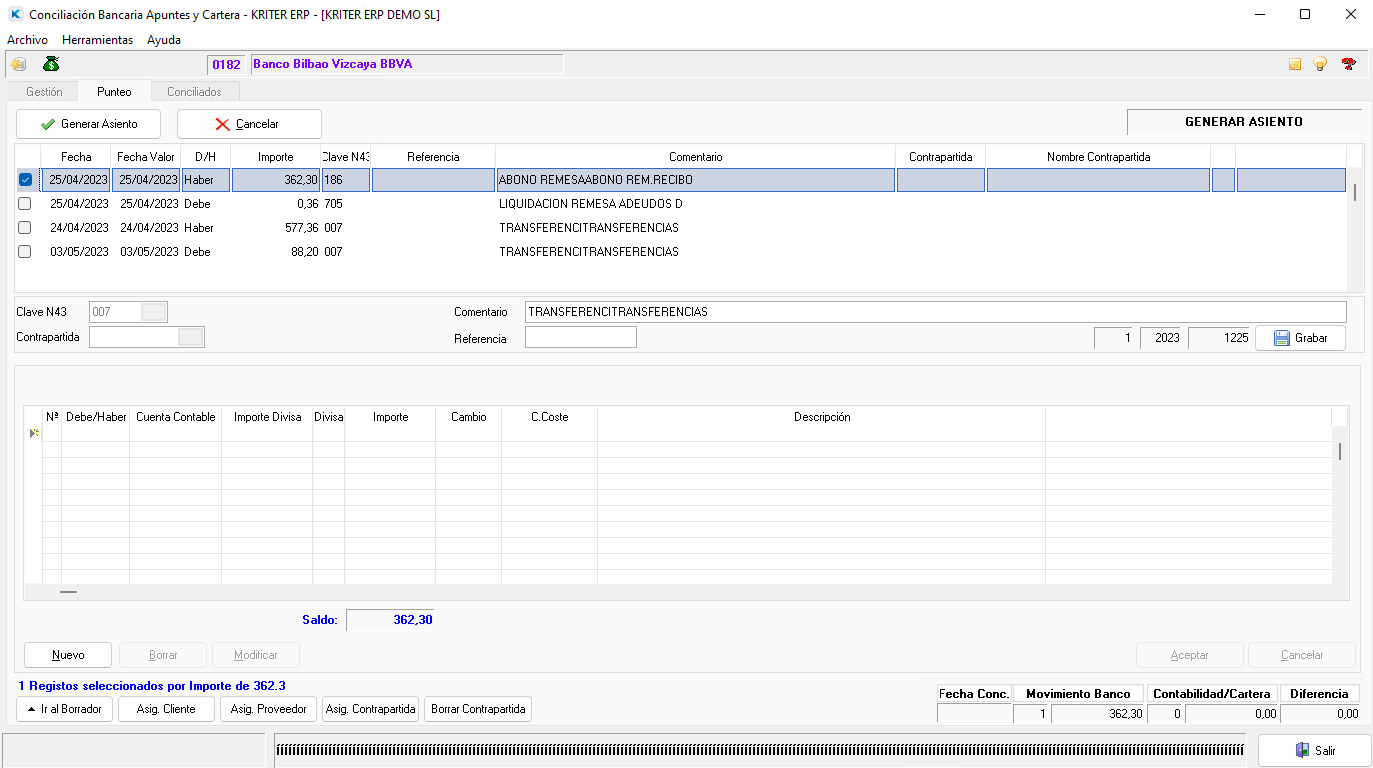1373x768 pixels.
Task: Click the KRITER app icon in title bar
Action: (x=15, y=15)
